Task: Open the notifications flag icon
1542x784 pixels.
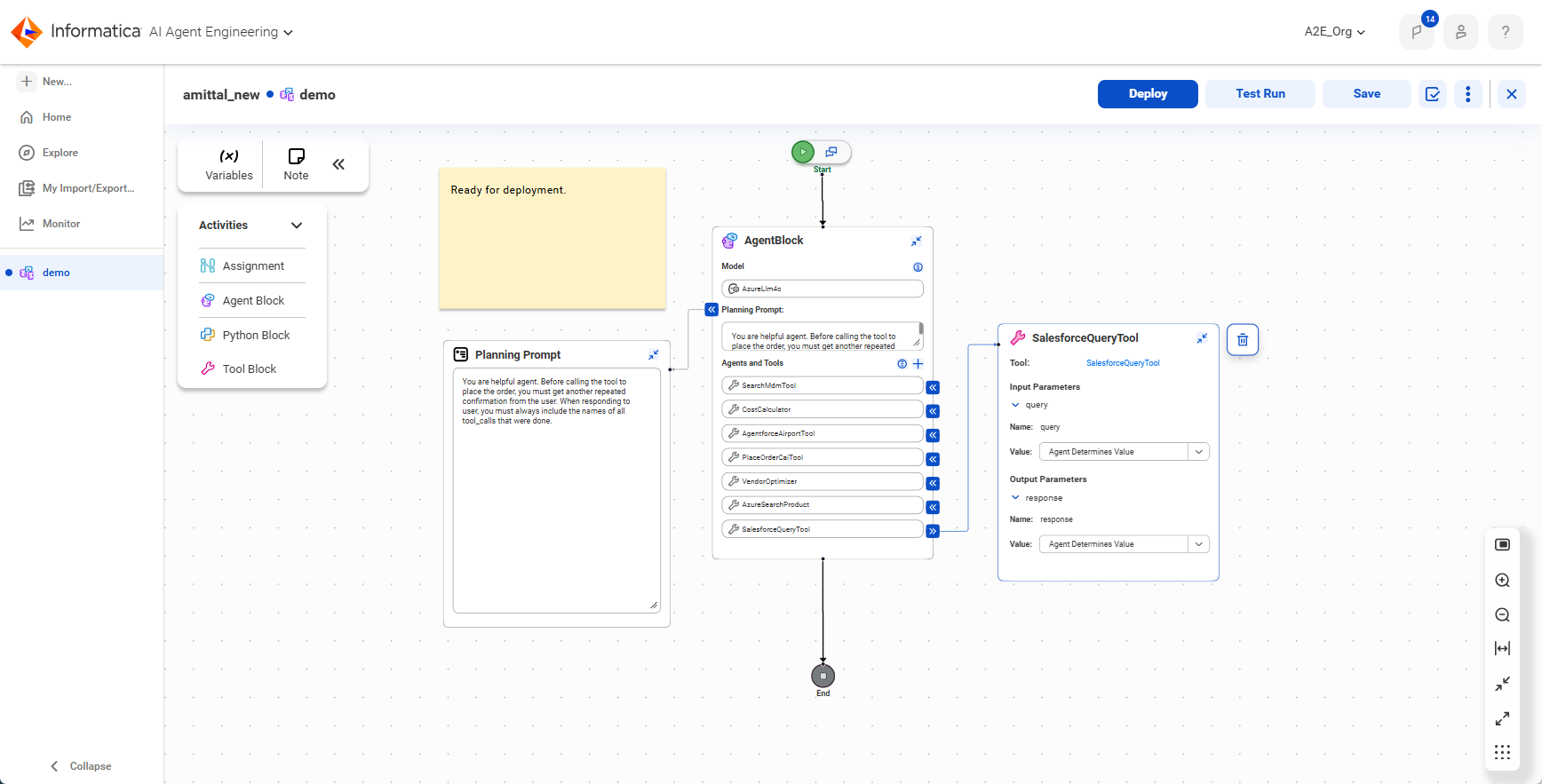Action: pos(1417,32)
